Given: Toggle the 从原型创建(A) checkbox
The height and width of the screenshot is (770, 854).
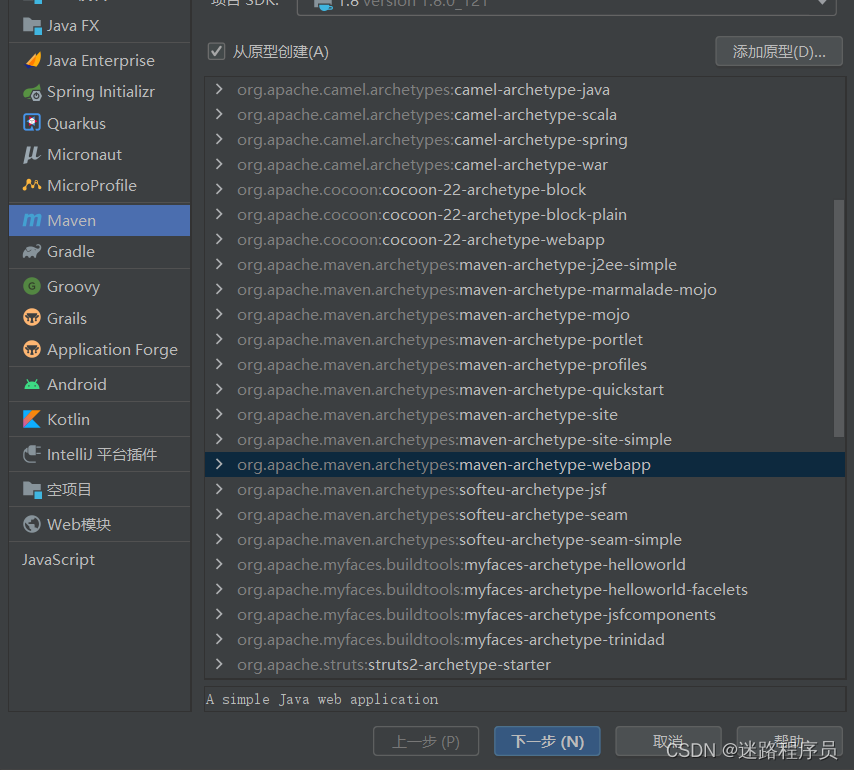Looking at the screenshot, I should [x=216, y=51].
